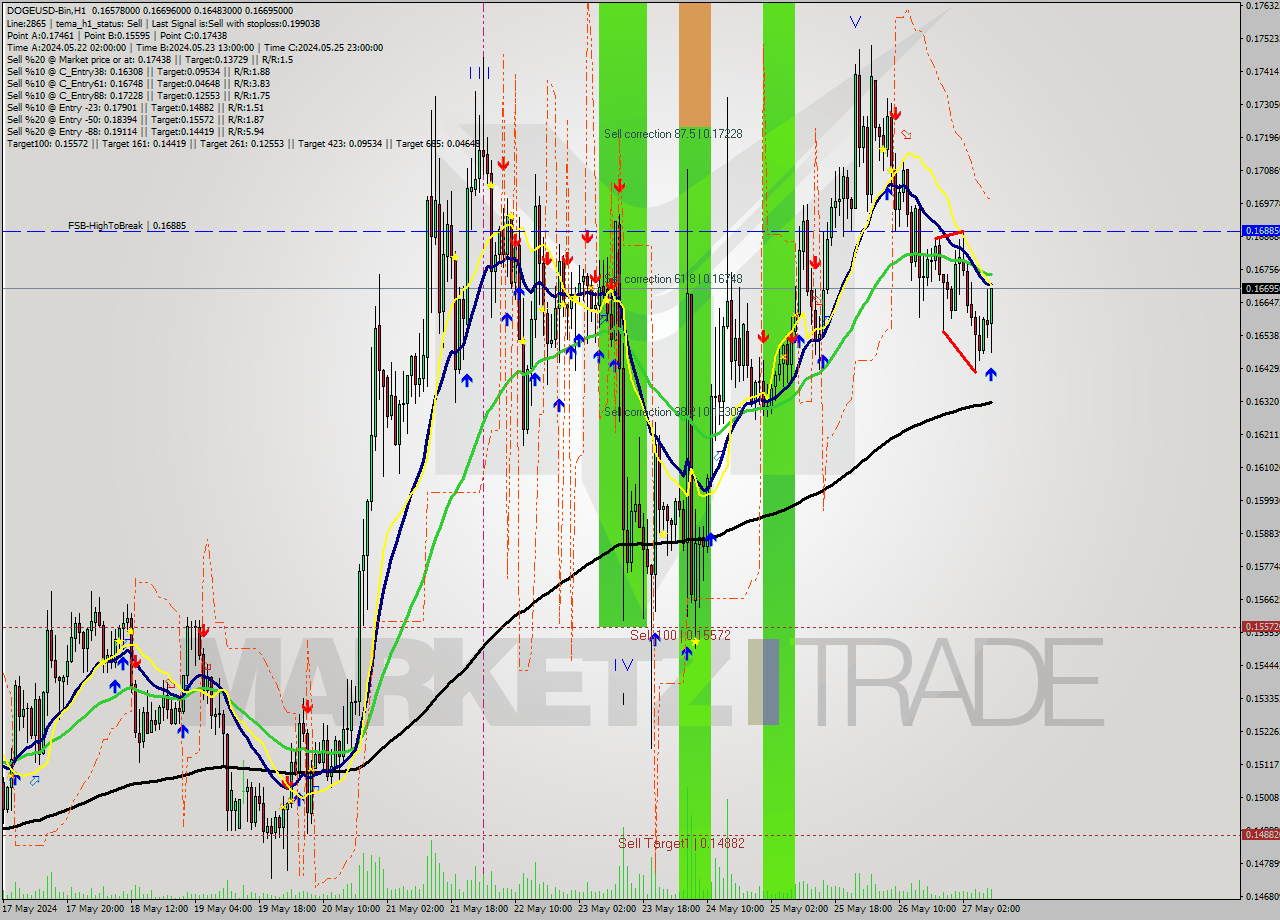Click the 0.16320 price axis value
Image resolution: width=1280 pixels, height=920 pixels.
1263,401
